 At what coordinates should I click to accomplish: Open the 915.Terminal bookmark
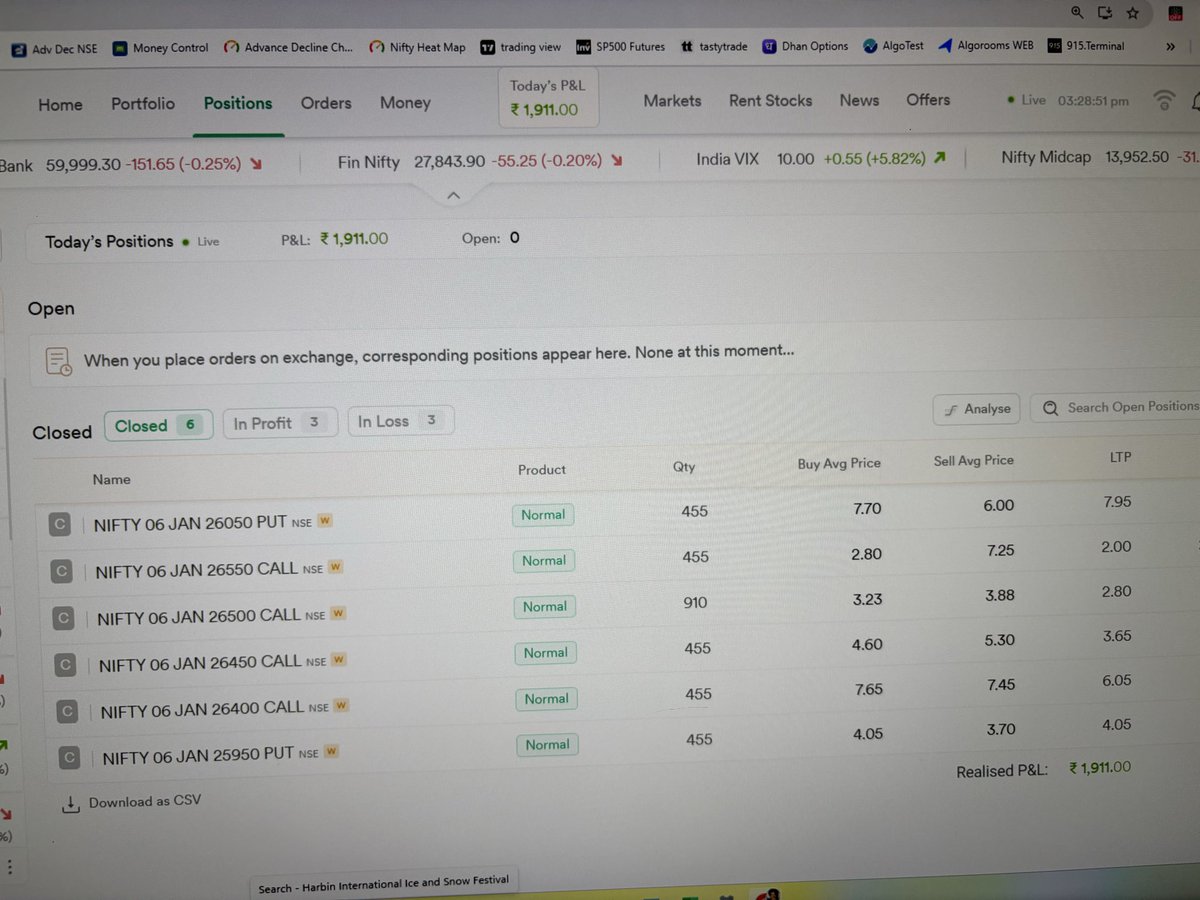click(x=1086, y=46)
